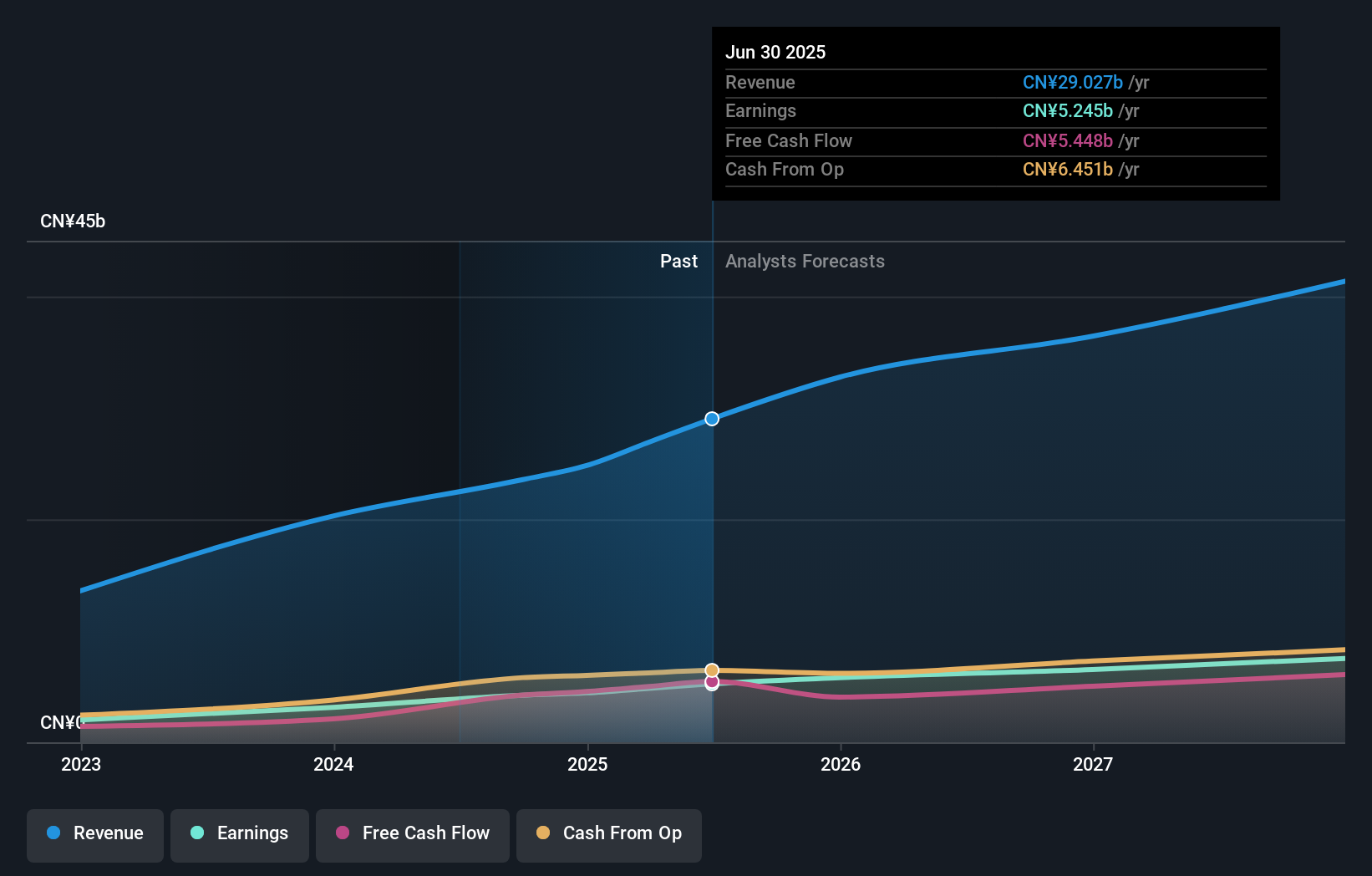The width and height of the screenshot is (1372, 876).
Task: Click the yellow Cash From Op marker on the divider
Action: click(x=712, y=670)
